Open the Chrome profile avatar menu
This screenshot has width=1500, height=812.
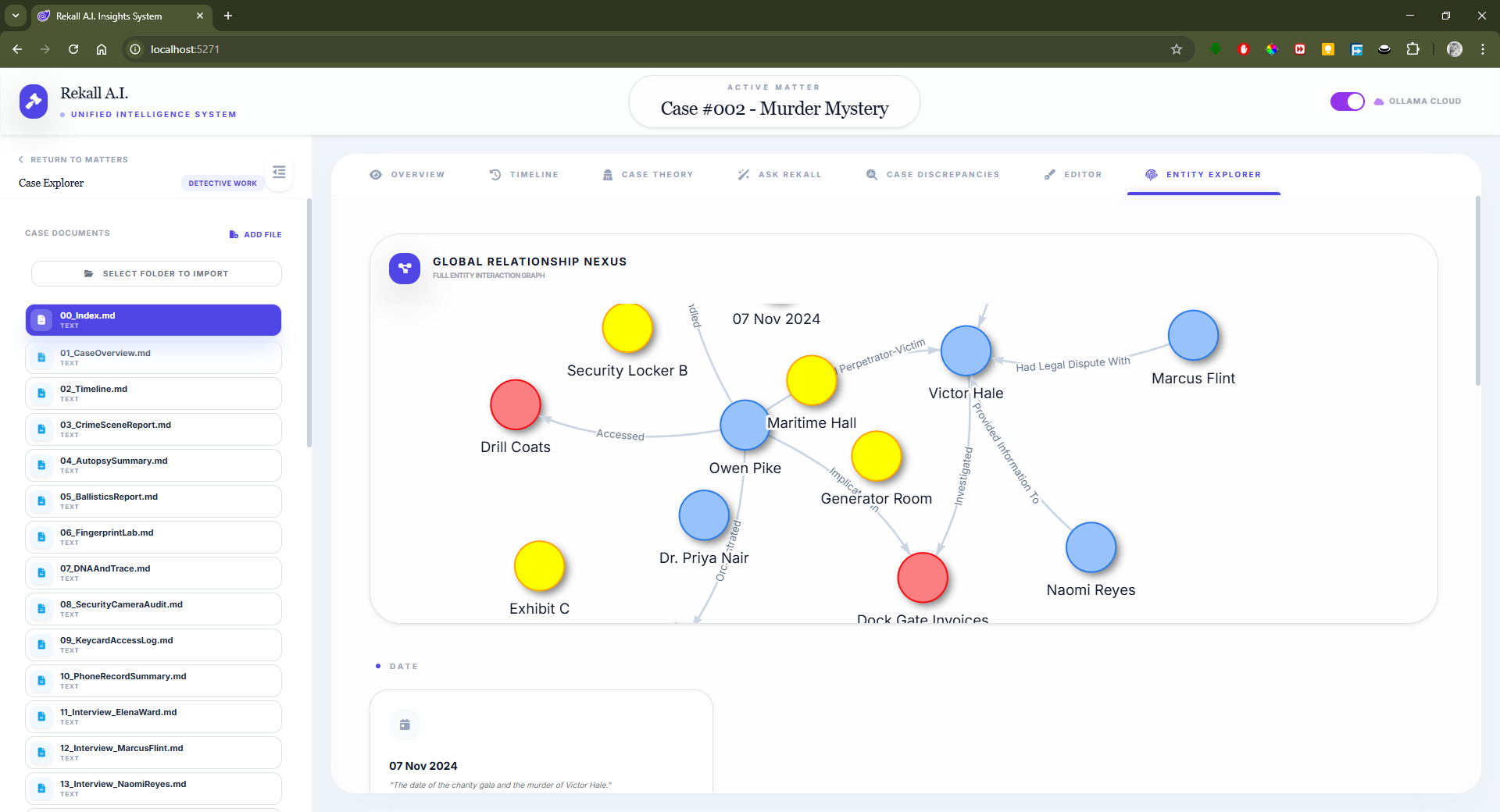pyautogui.click(x=1454, y=48)
